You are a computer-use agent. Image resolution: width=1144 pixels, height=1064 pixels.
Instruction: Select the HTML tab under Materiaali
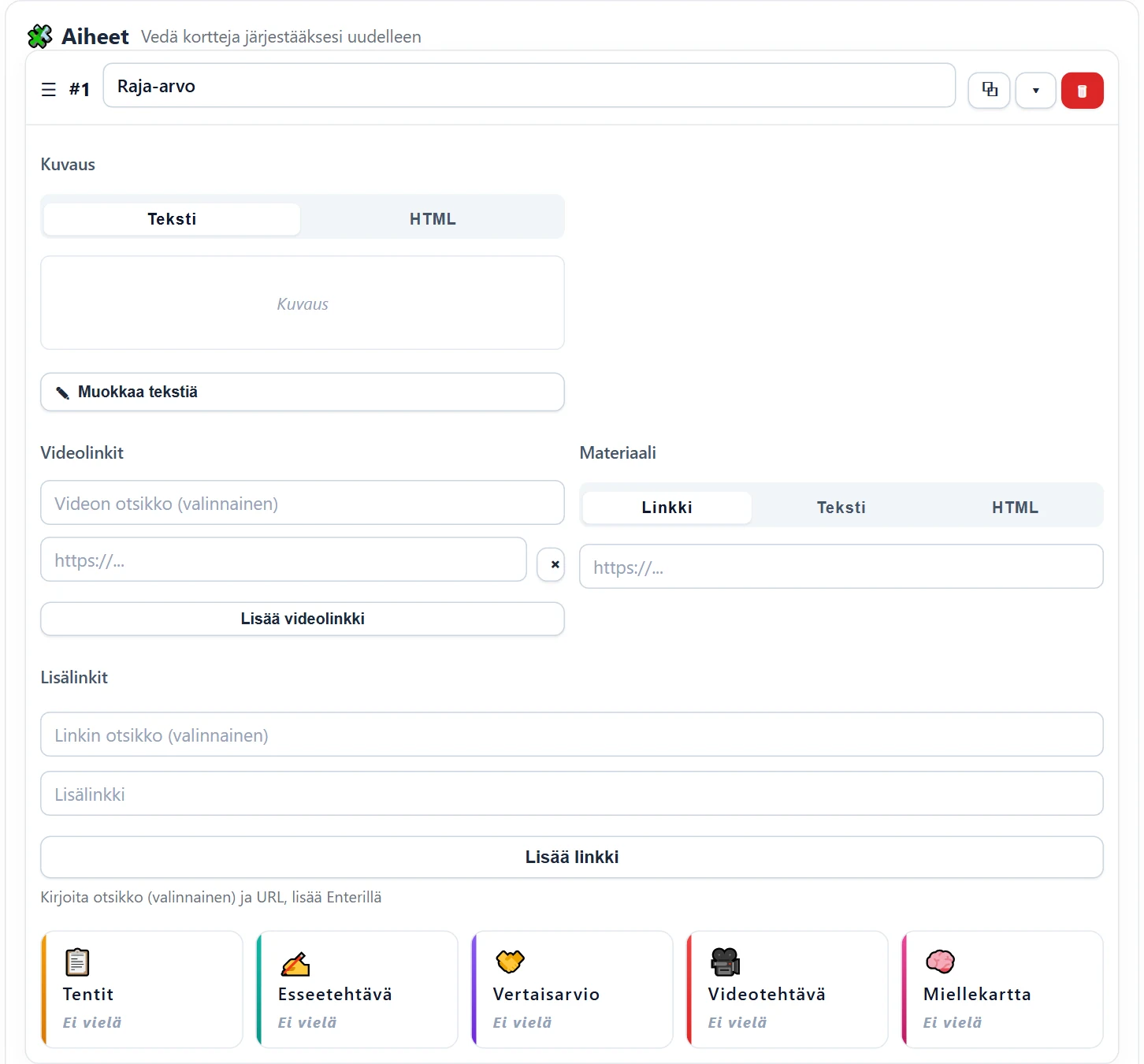(1015, 508)
